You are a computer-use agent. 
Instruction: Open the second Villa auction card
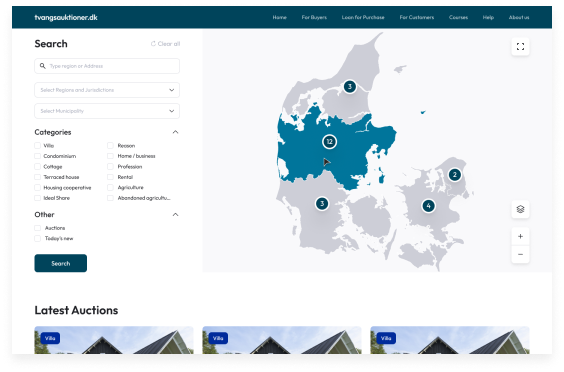tap(282, 340)
